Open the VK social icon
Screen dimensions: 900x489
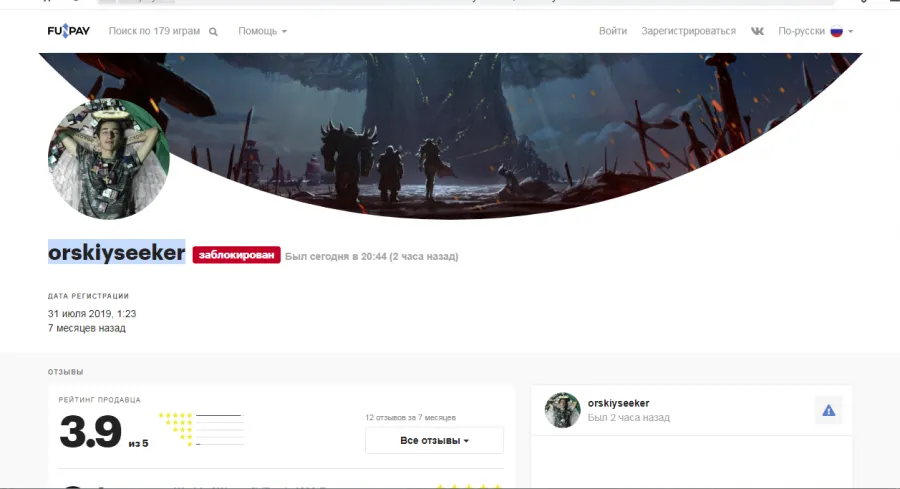(757, 31)
